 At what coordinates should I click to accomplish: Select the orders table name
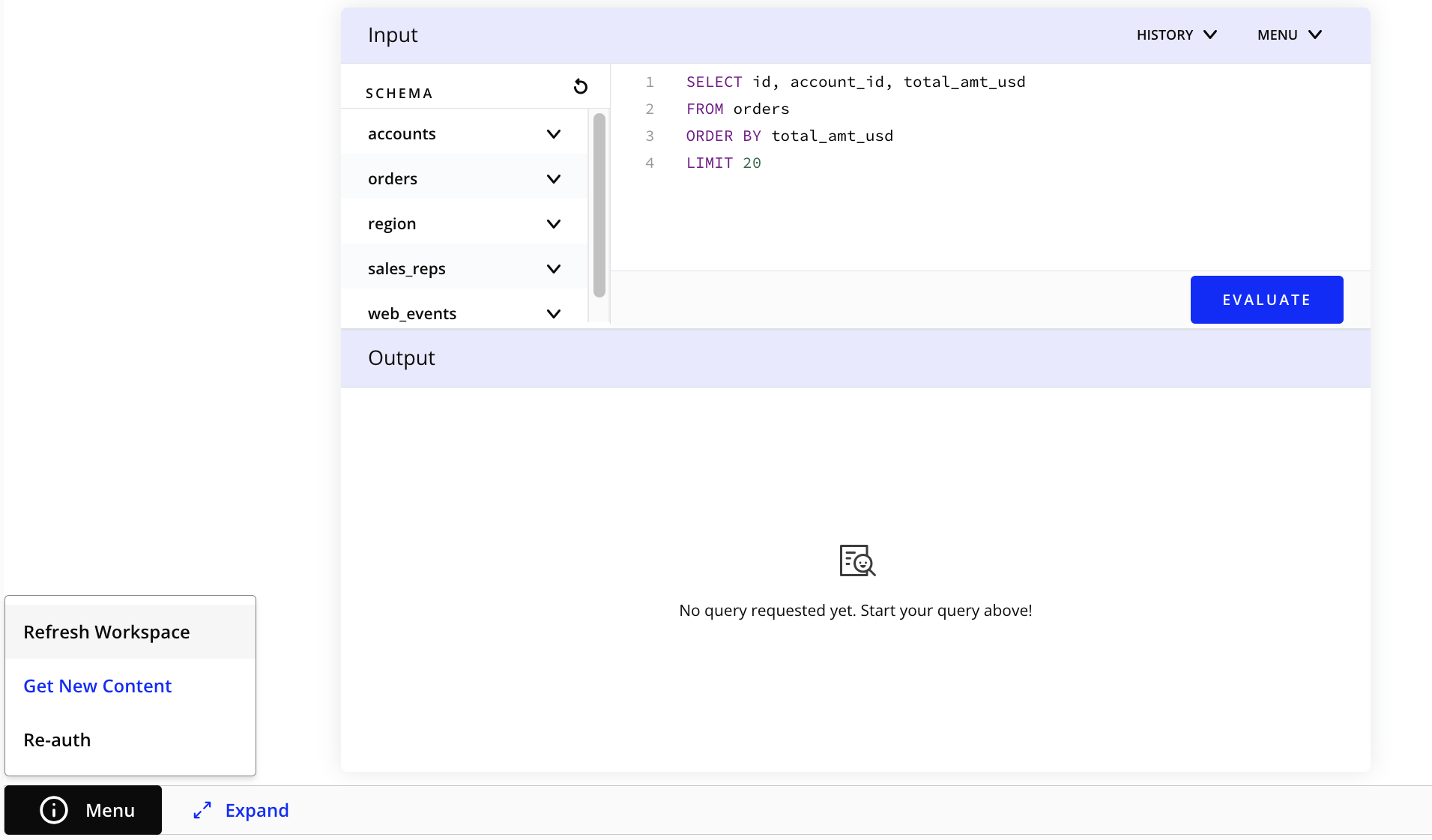[x=393, y=179]
